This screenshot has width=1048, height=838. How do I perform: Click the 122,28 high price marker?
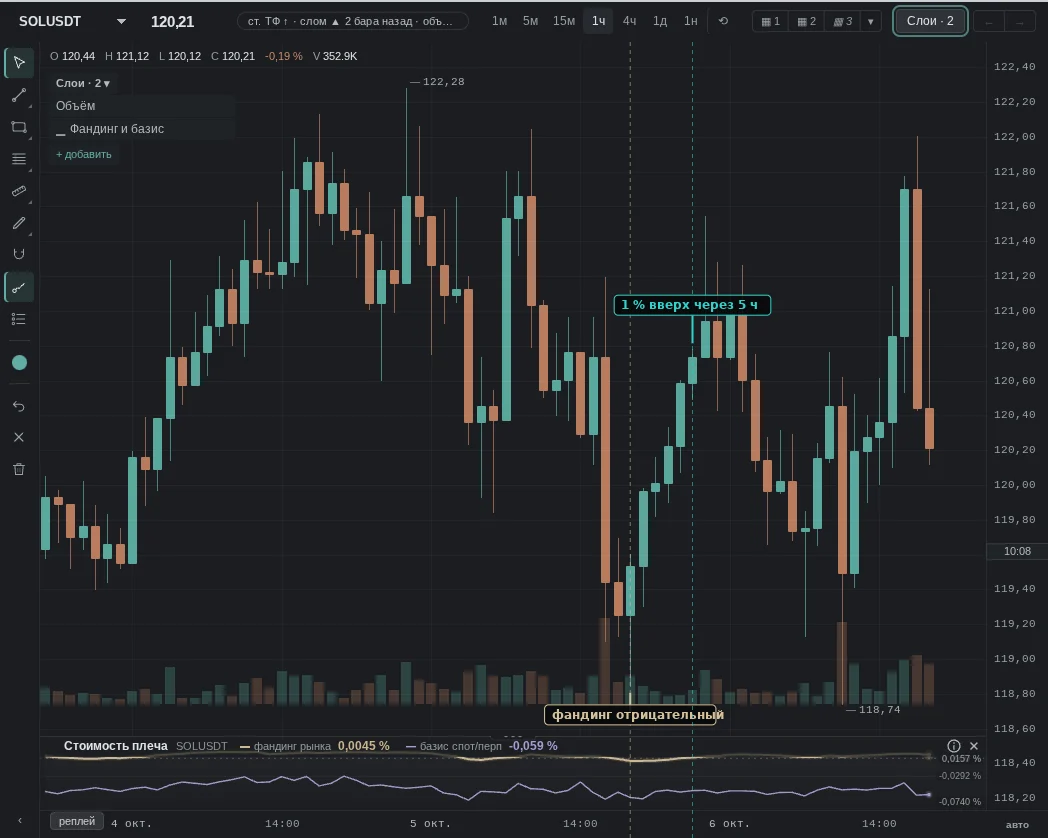point(443,82)
